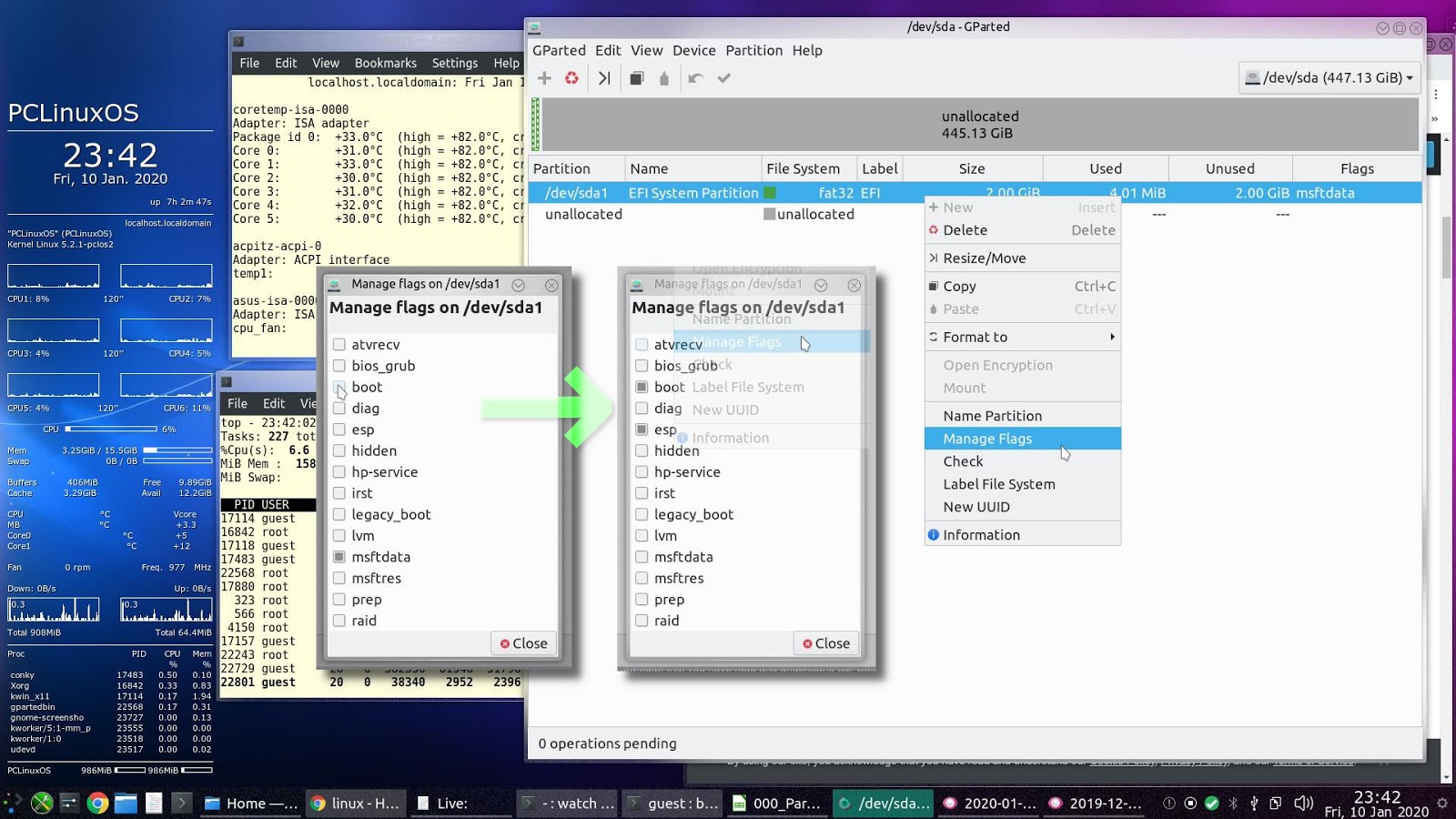Click the sliders settings icon in the taskbar
This screenshot has height=819, width=1456.
[x=70, y=803]
